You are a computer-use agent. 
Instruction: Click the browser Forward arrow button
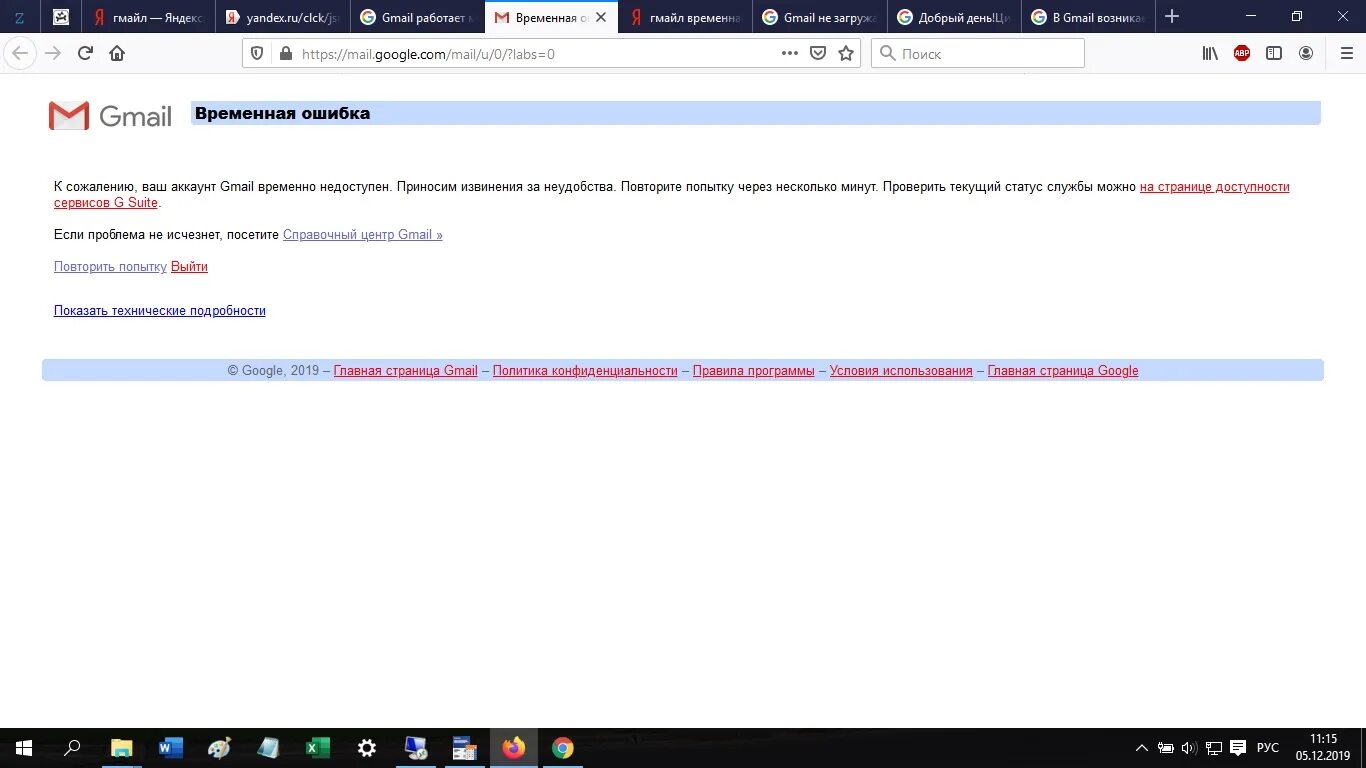[x=53, y=53]
